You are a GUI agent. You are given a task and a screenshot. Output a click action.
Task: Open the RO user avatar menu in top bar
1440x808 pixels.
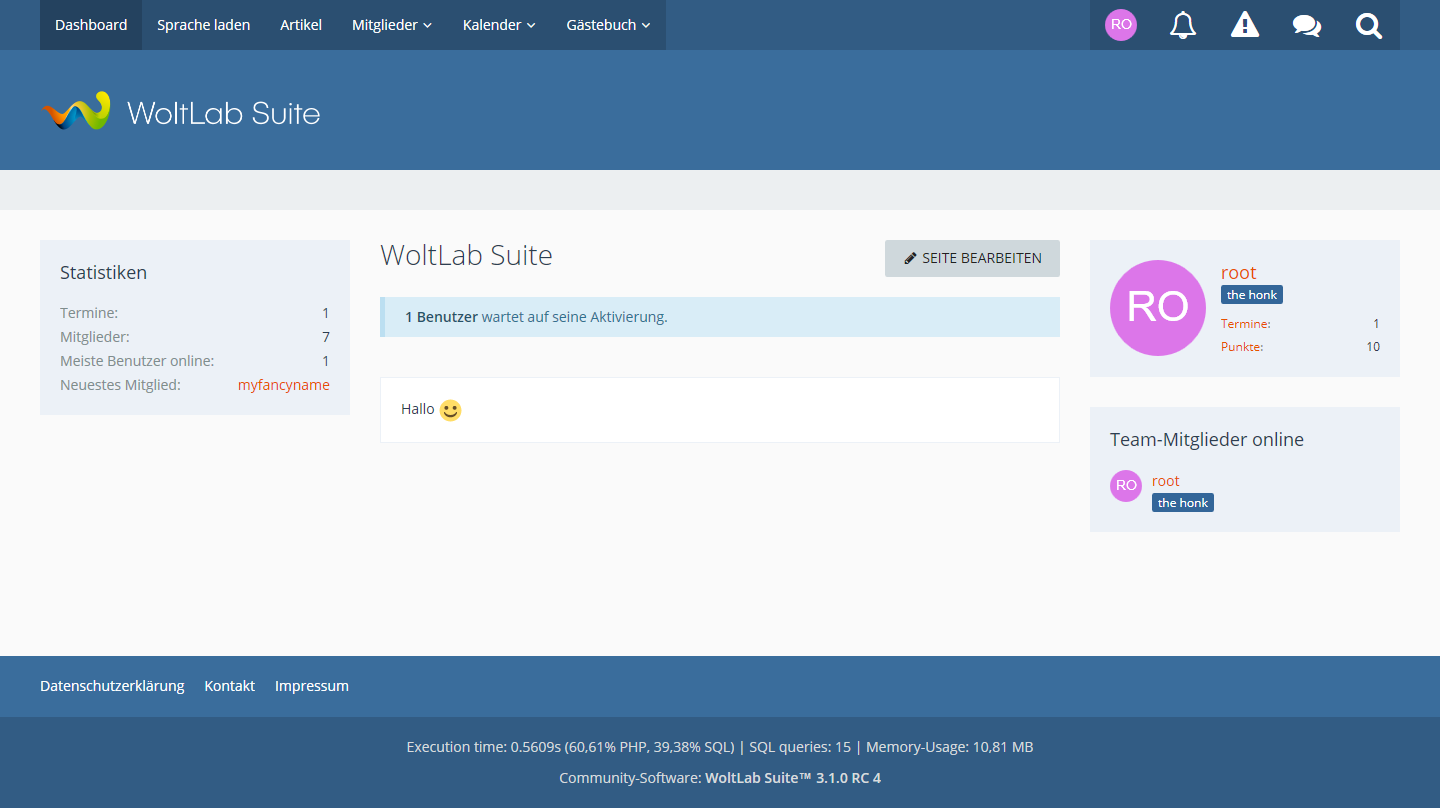click(x=1121, y=25)
